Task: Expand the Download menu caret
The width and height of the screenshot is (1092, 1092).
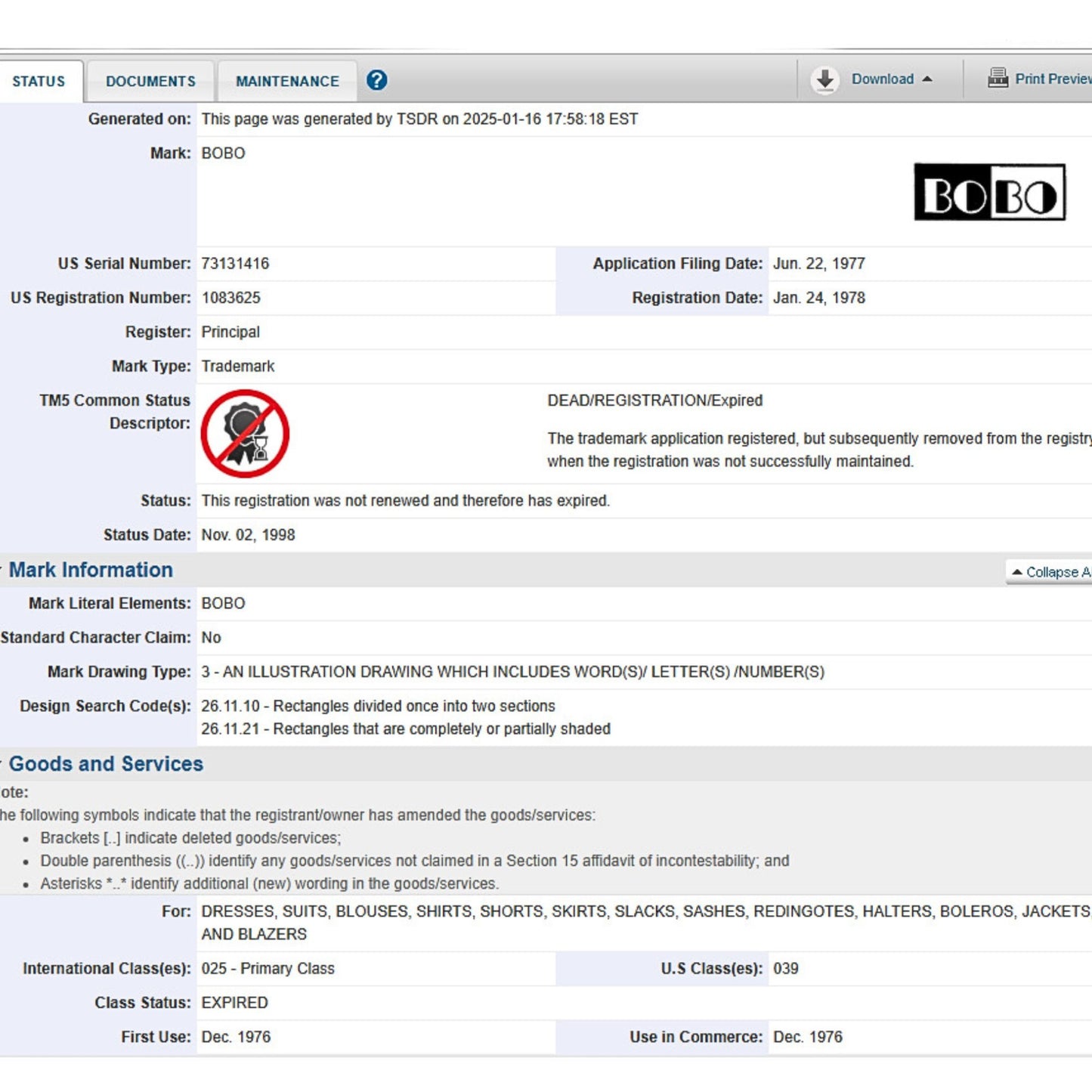Action: (927, 79)
